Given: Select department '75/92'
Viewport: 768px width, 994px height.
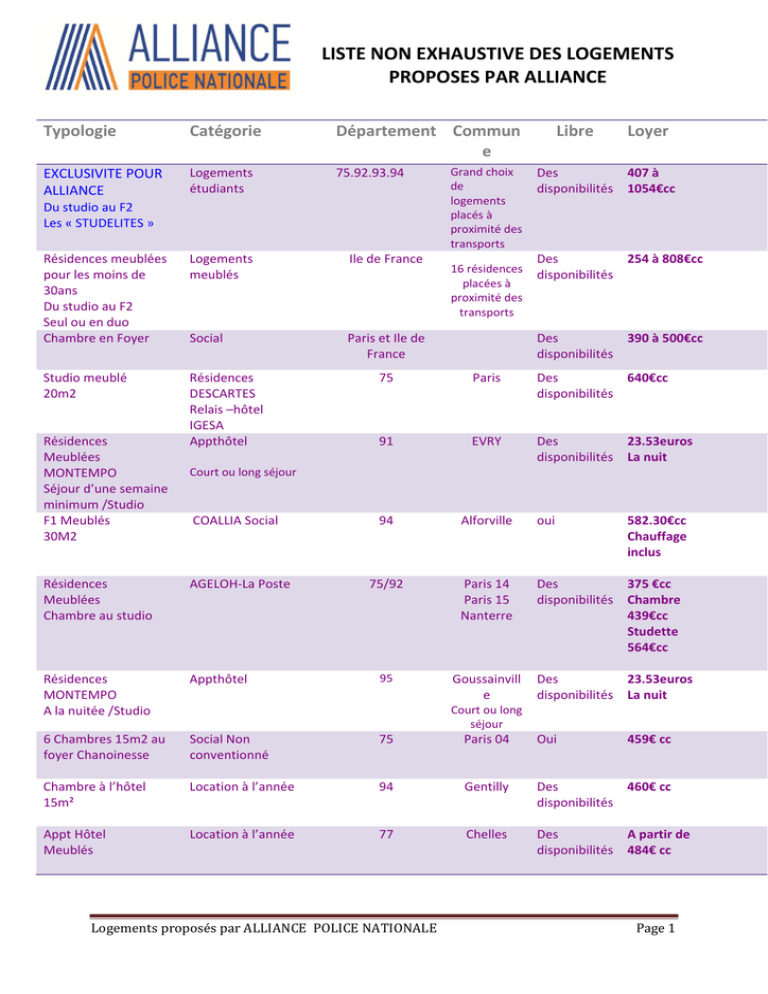Looking at the screenshot, I should pyautogui.click(x=386, y=584).
